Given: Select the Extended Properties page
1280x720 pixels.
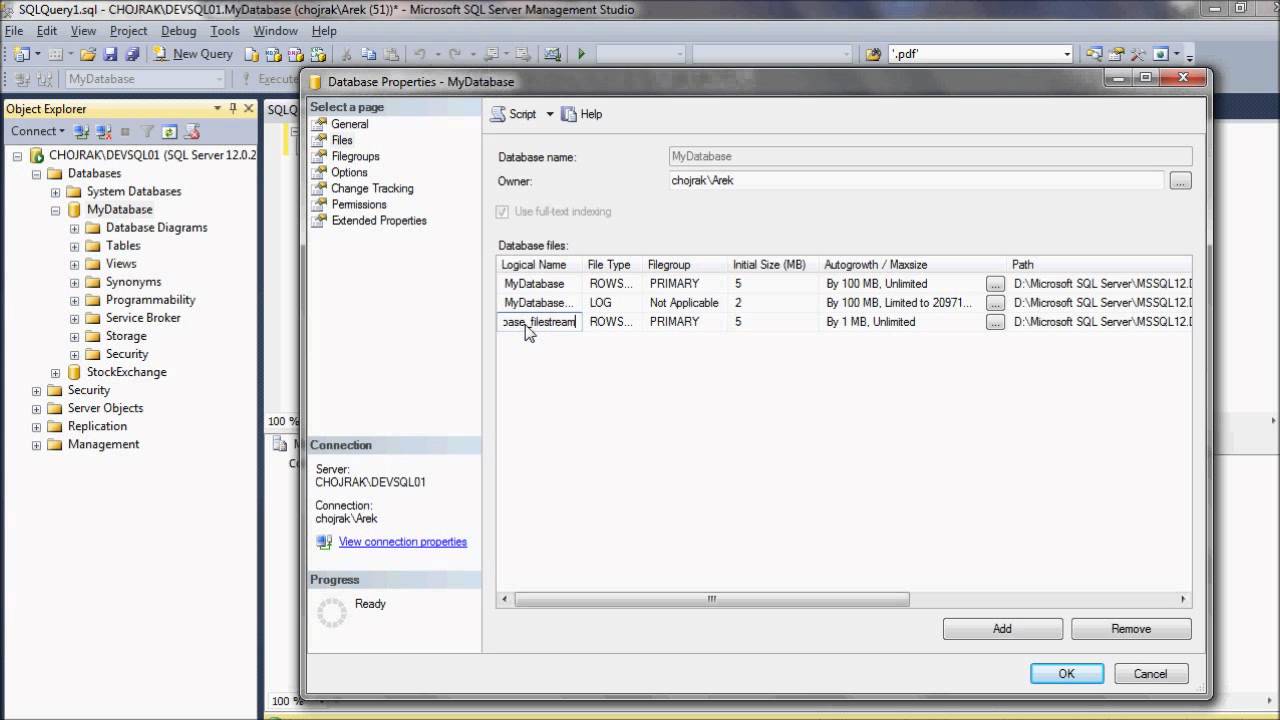Looking at the screenshot, I should (379, 220).
